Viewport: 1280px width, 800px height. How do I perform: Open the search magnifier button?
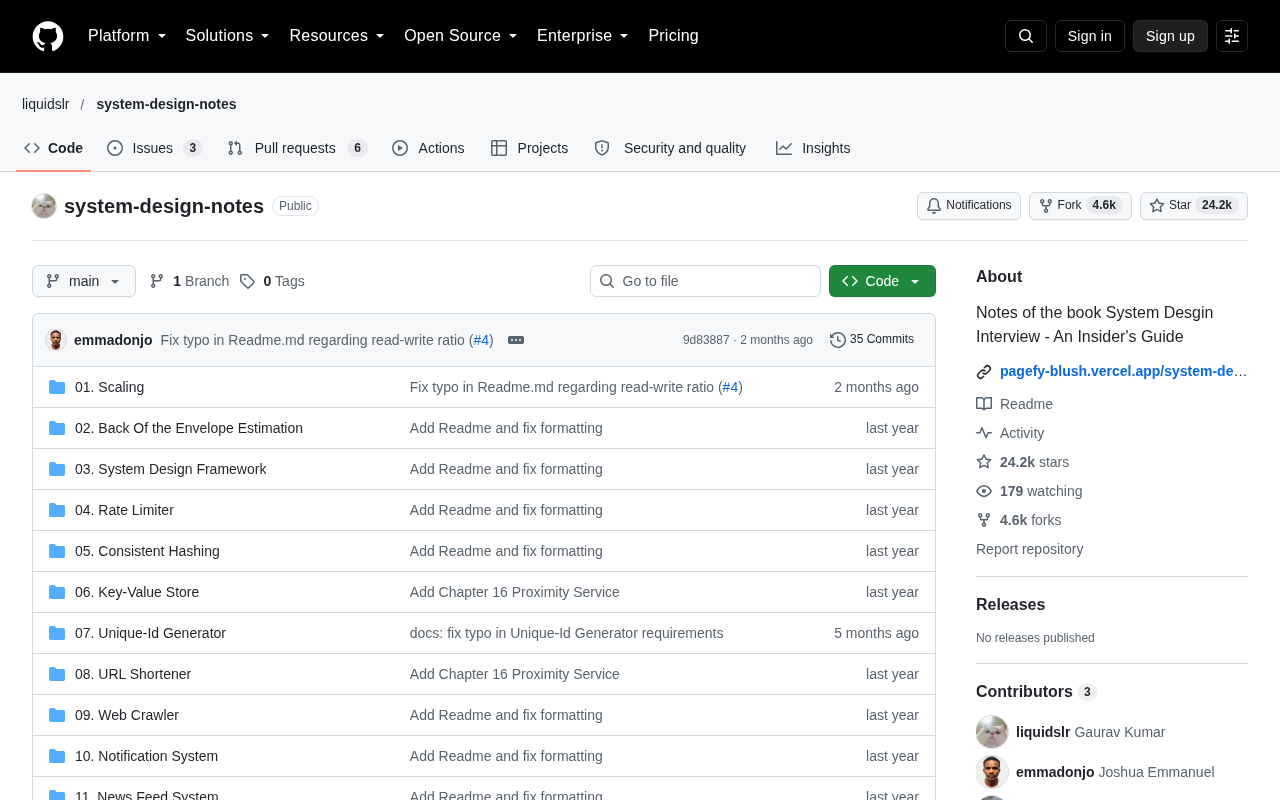(1026, 36)
